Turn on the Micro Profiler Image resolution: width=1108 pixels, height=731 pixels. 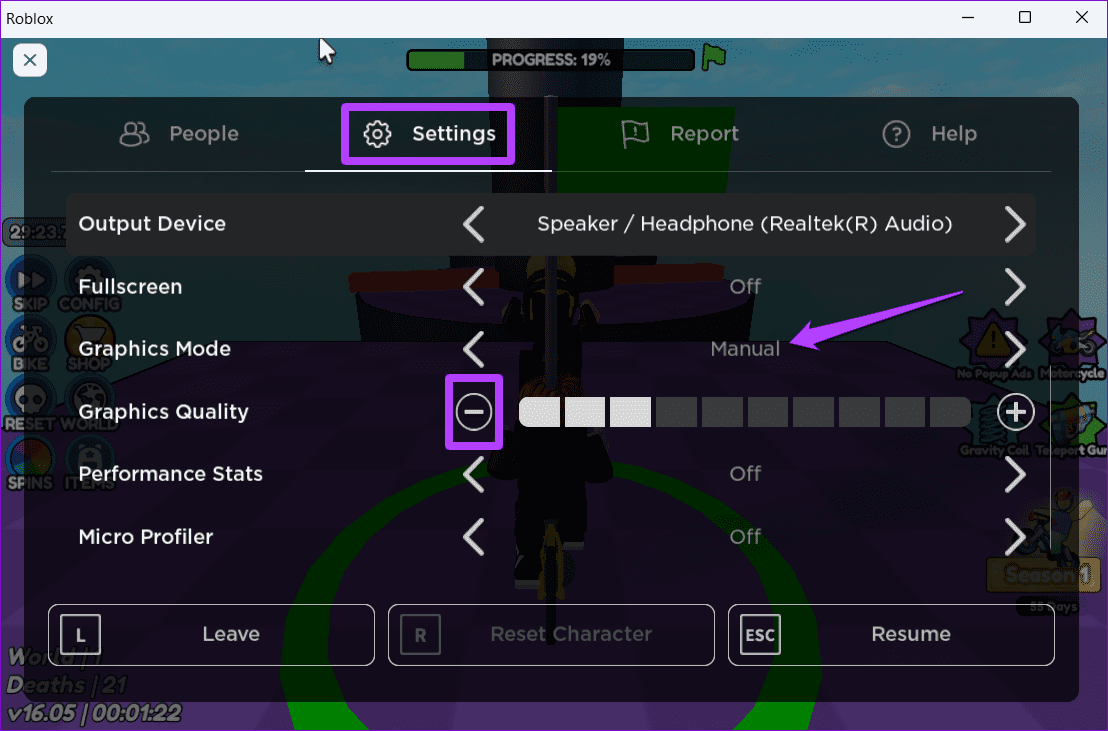point(1015,537)
